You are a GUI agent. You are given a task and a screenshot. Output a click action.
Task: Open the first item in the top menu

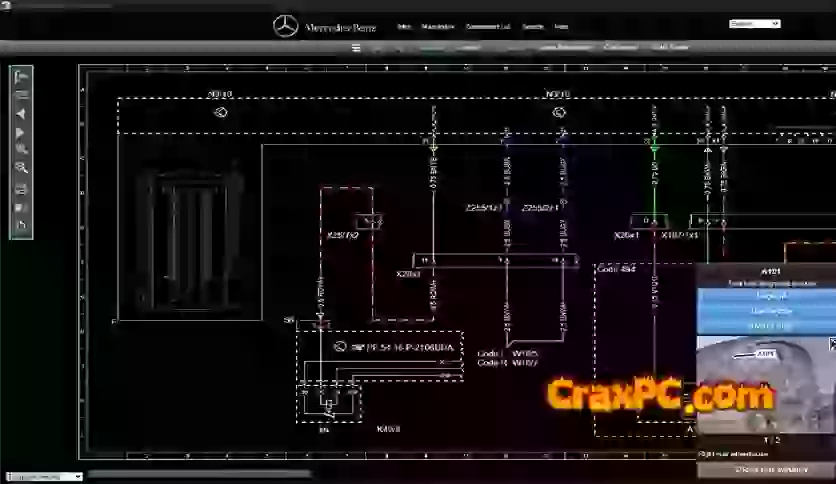[x=404, y=27]
